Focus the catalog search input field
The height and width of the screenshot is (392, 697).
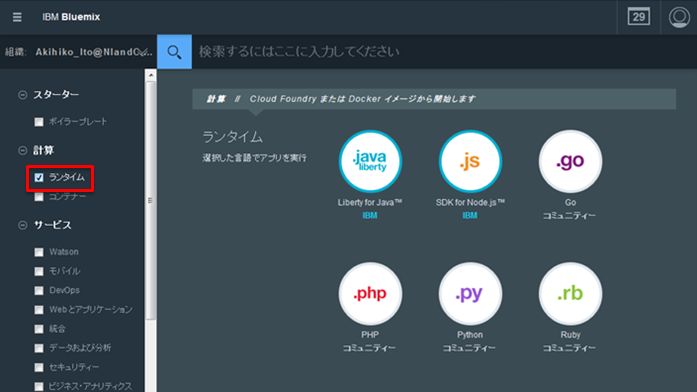tap(445, 52)
